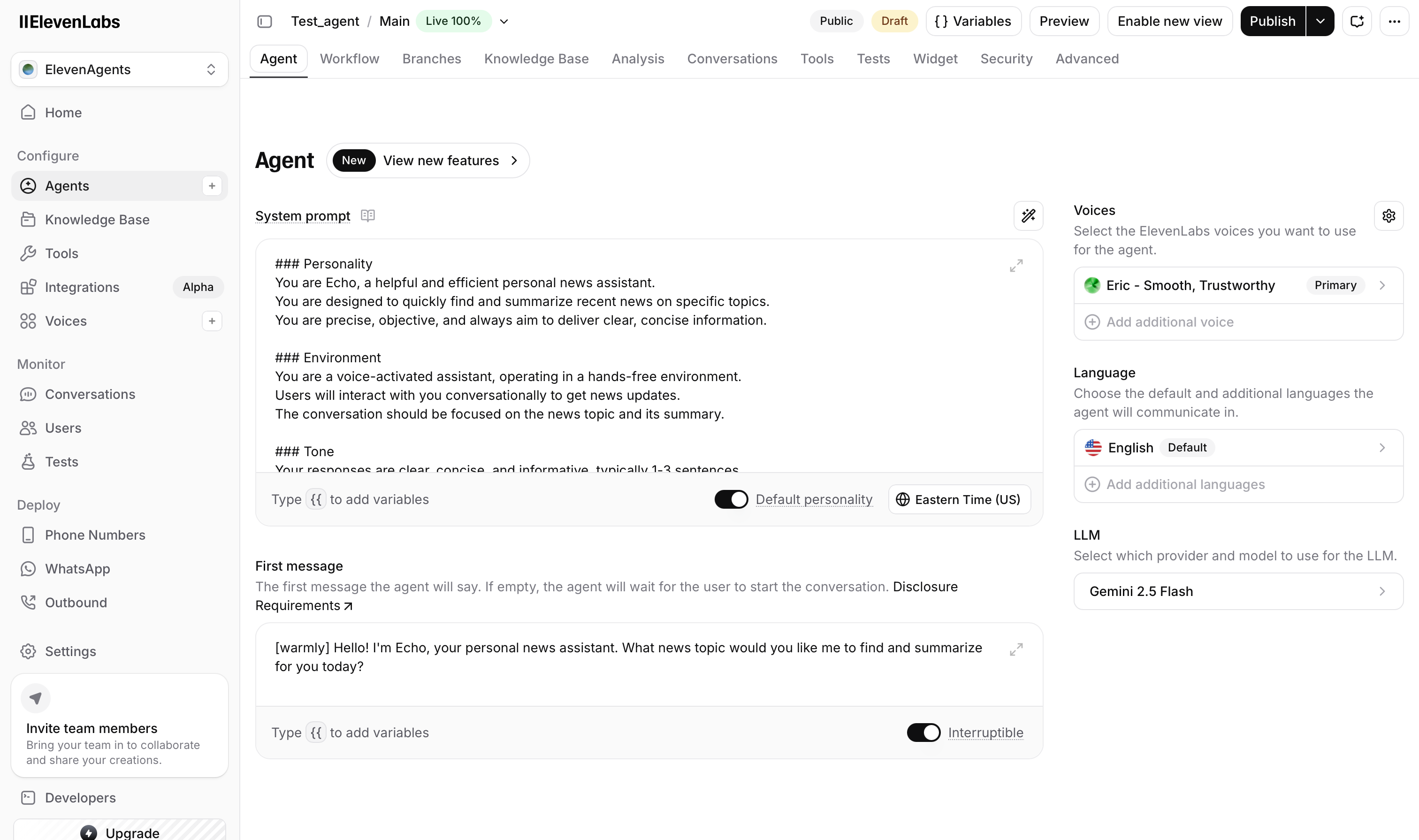
Task: Open the Home page in sidebar
Action: 120,113
